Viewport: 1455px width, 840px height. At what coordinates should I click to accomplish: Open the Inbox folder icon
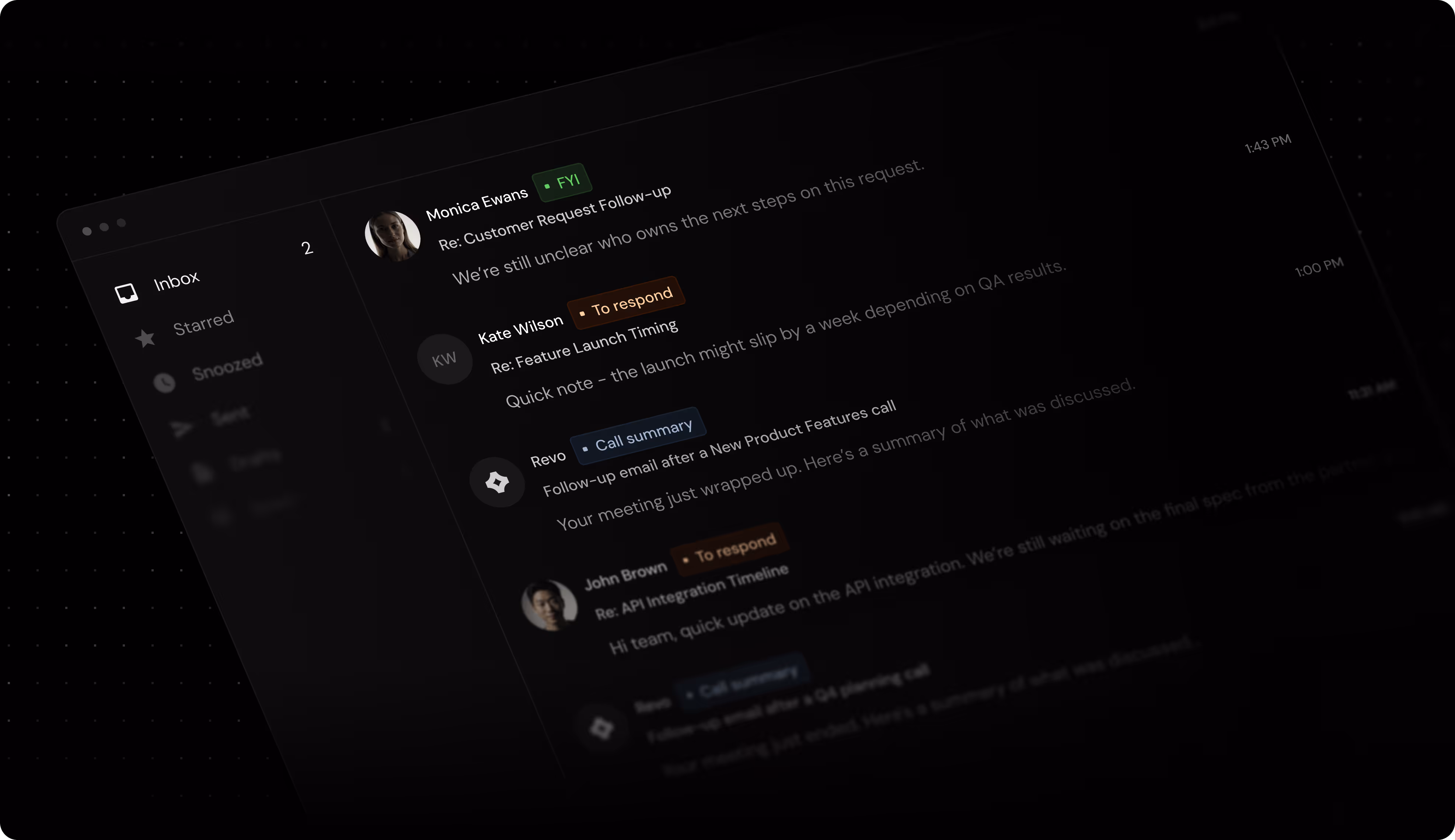(126, 293)
